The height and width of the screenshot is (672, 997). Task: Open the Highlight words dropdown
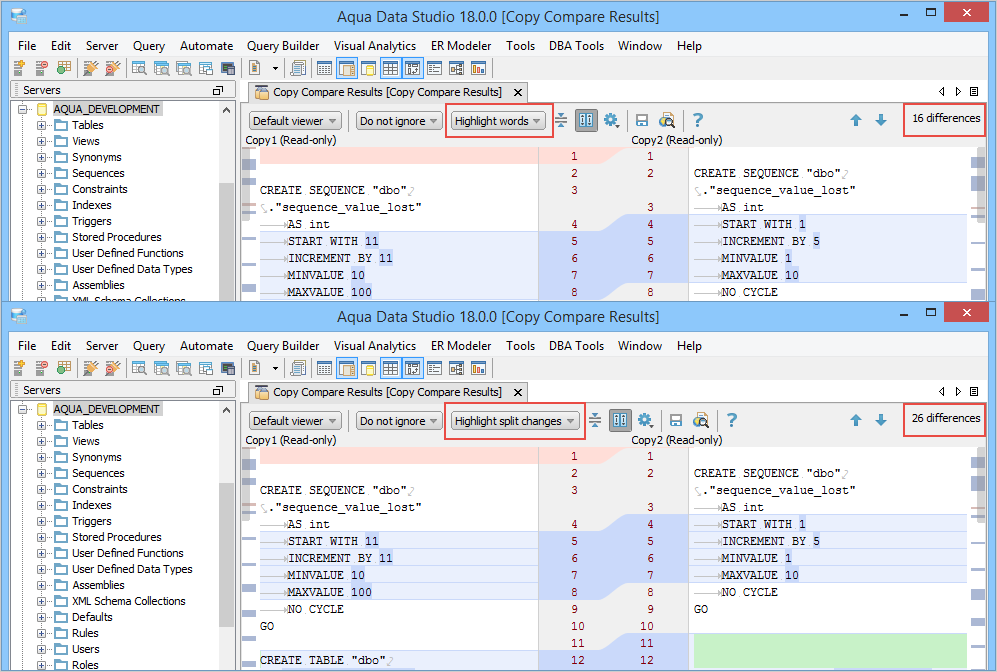tap(498, 121)
